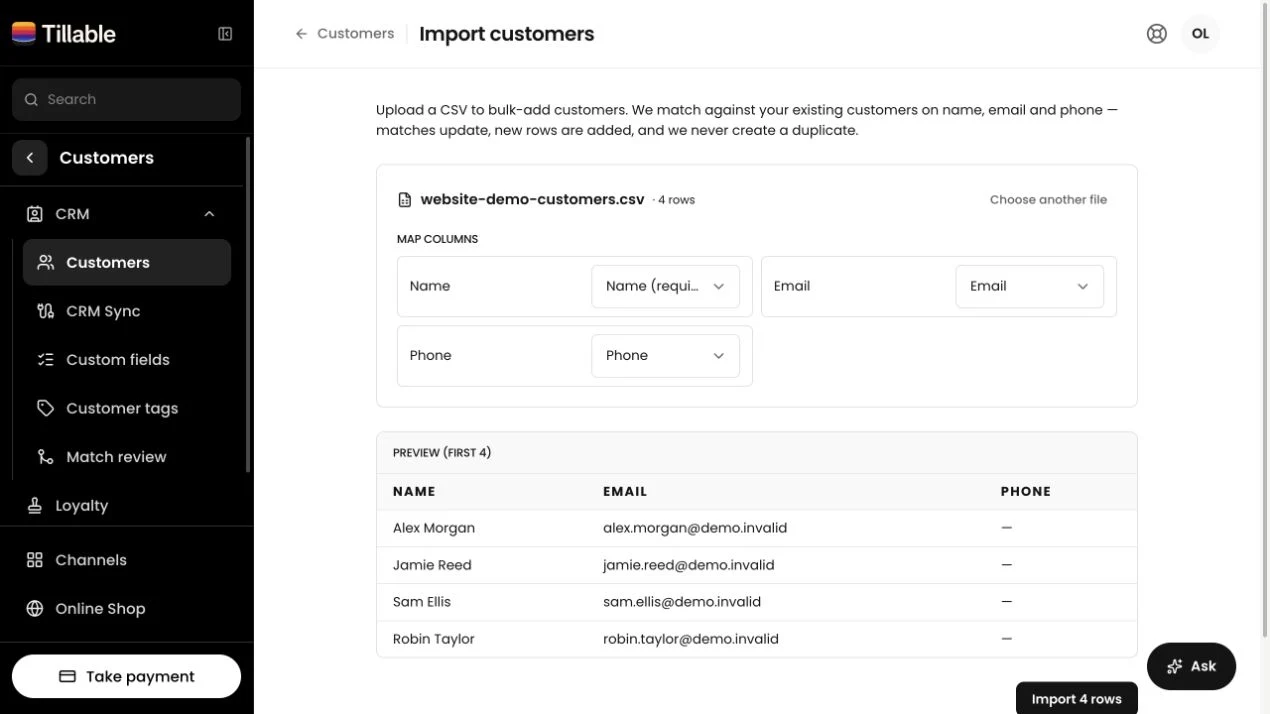This screenshot has width=1270, height=714.
Task: Click the Jamie Reed name cell
Action: 432,565
